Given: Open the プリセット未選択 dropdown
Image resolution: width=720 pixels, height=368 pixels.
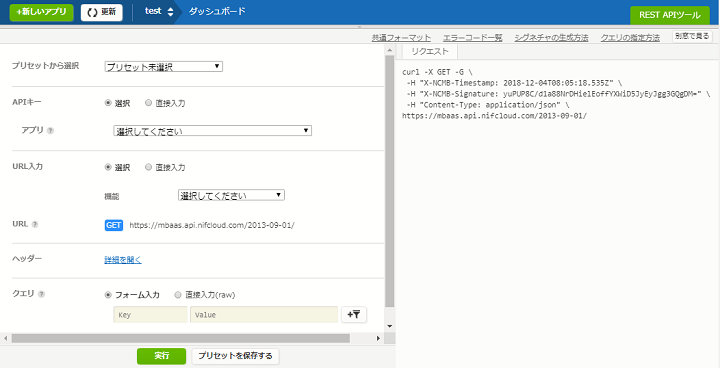Looking at the screenshot, I should 163,67.
